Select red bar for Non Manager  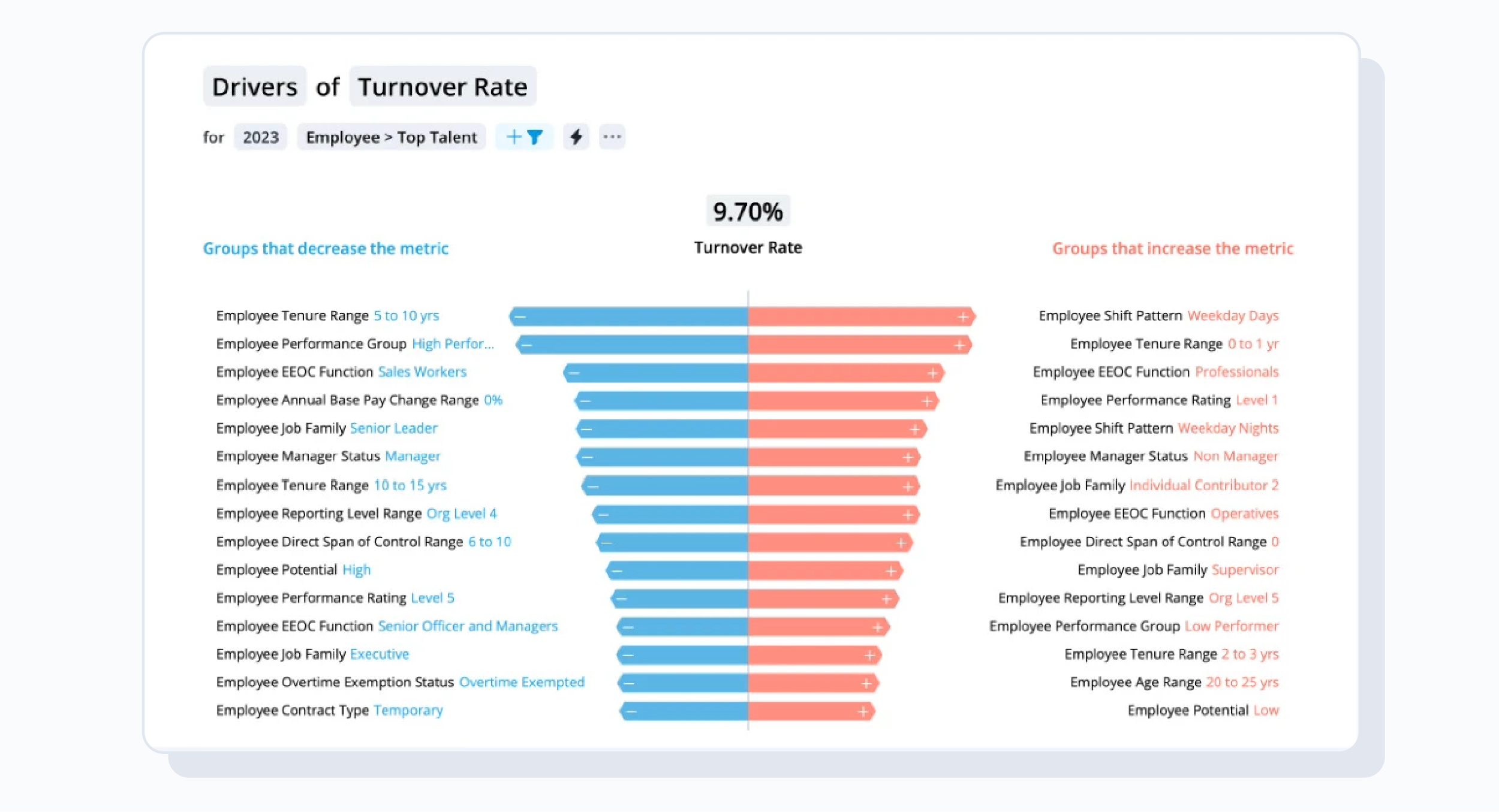[835, 457]
